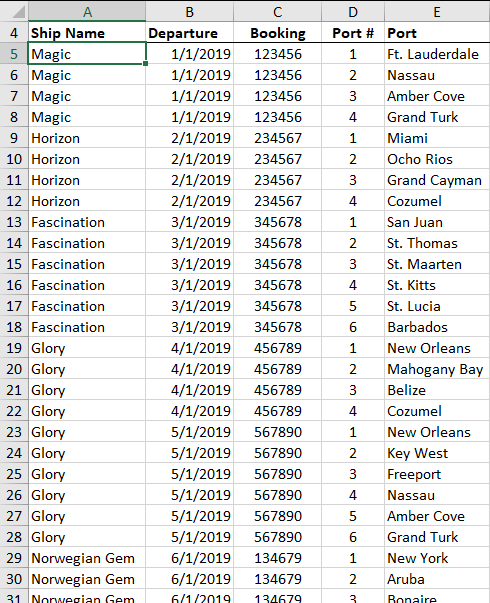Viewport: 490px width, 603px height.
Task: Select the cell containing Mahogany Bay
Action: (437, 369)
